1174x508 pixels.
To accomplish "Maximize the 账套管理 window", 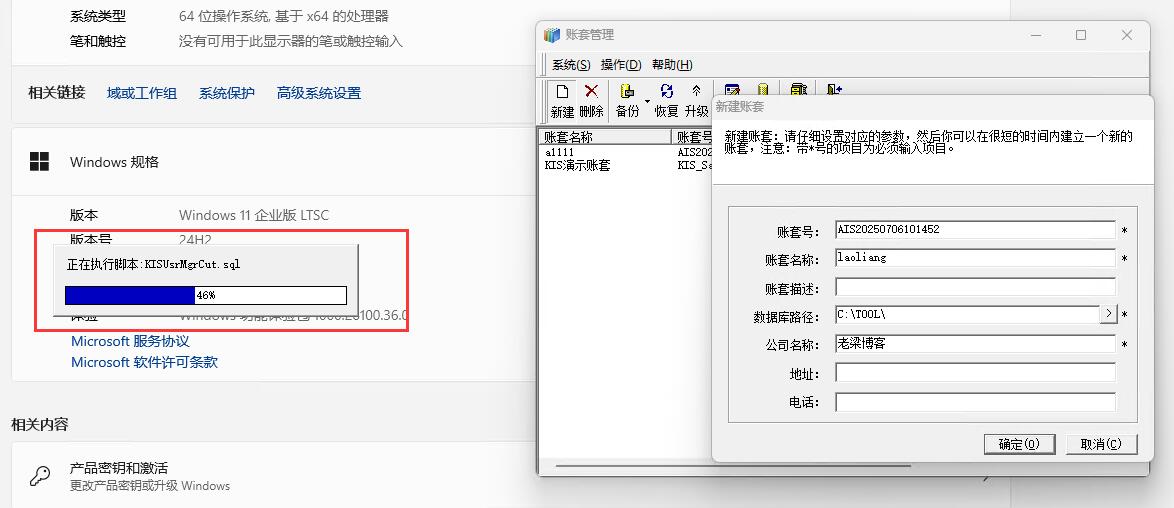I will click(1080, 34).
